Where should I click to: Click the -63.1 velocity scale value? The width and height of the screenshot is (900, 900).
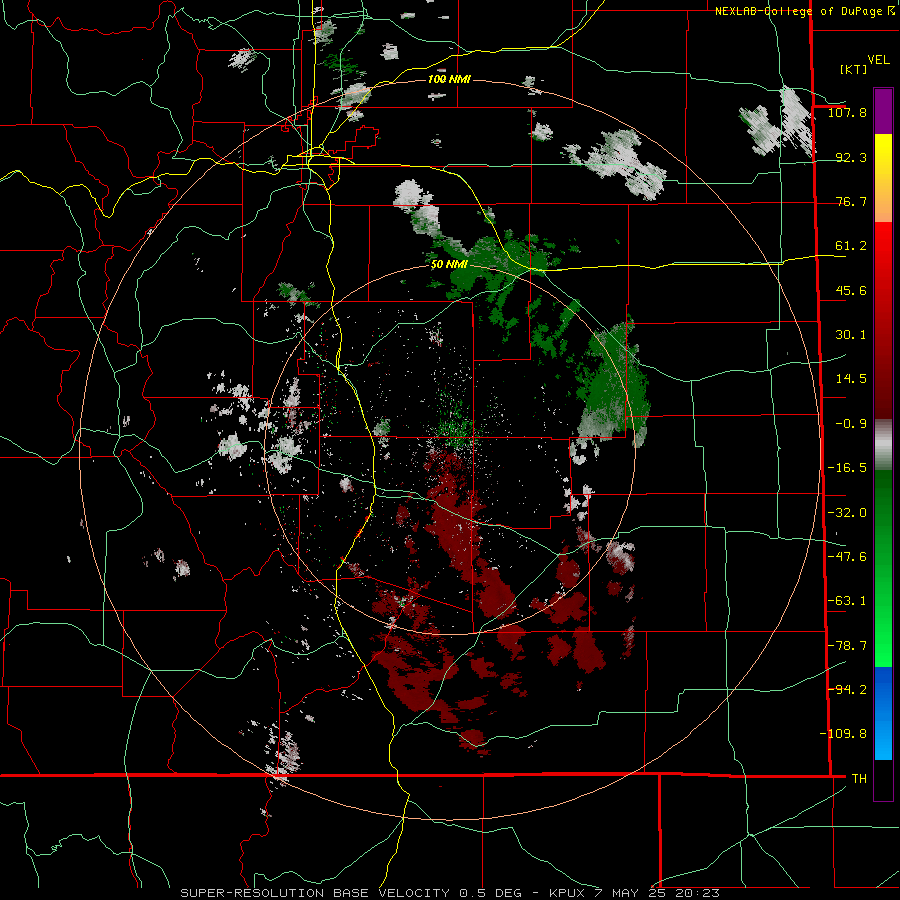[847, 601]
